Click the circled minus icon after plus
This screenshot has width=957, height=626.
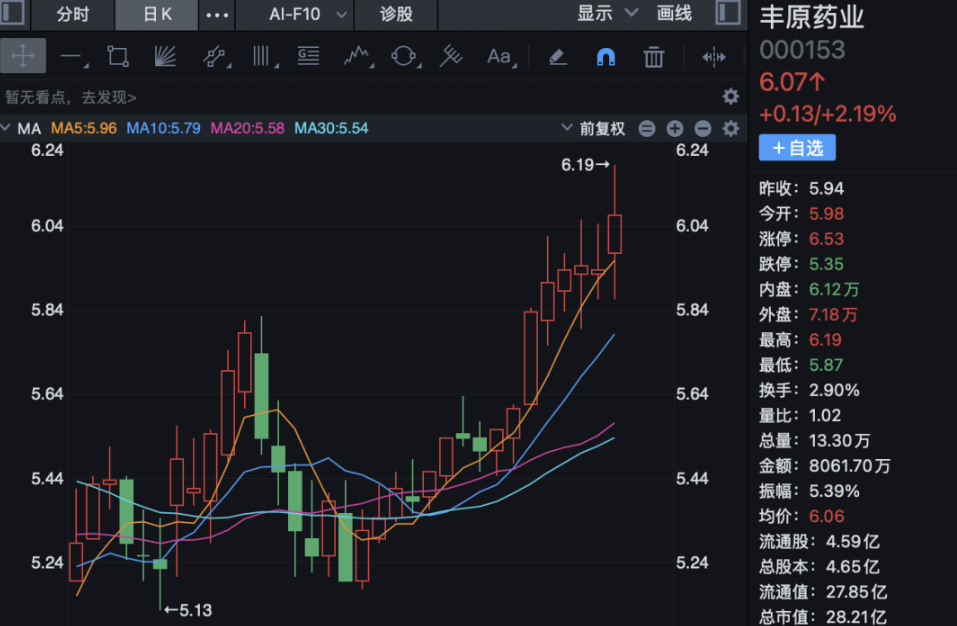(702, 129)
